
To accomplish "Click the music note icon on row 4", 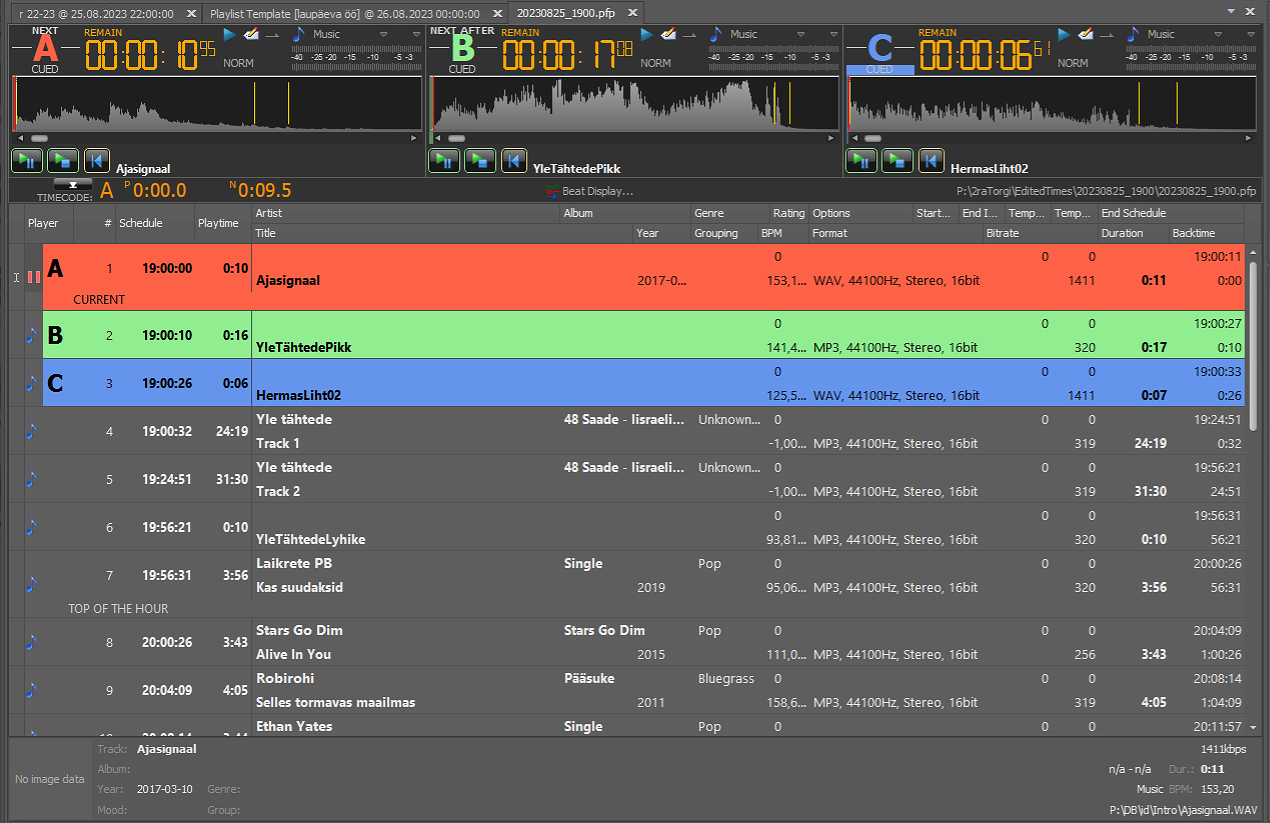I will 31,431.
